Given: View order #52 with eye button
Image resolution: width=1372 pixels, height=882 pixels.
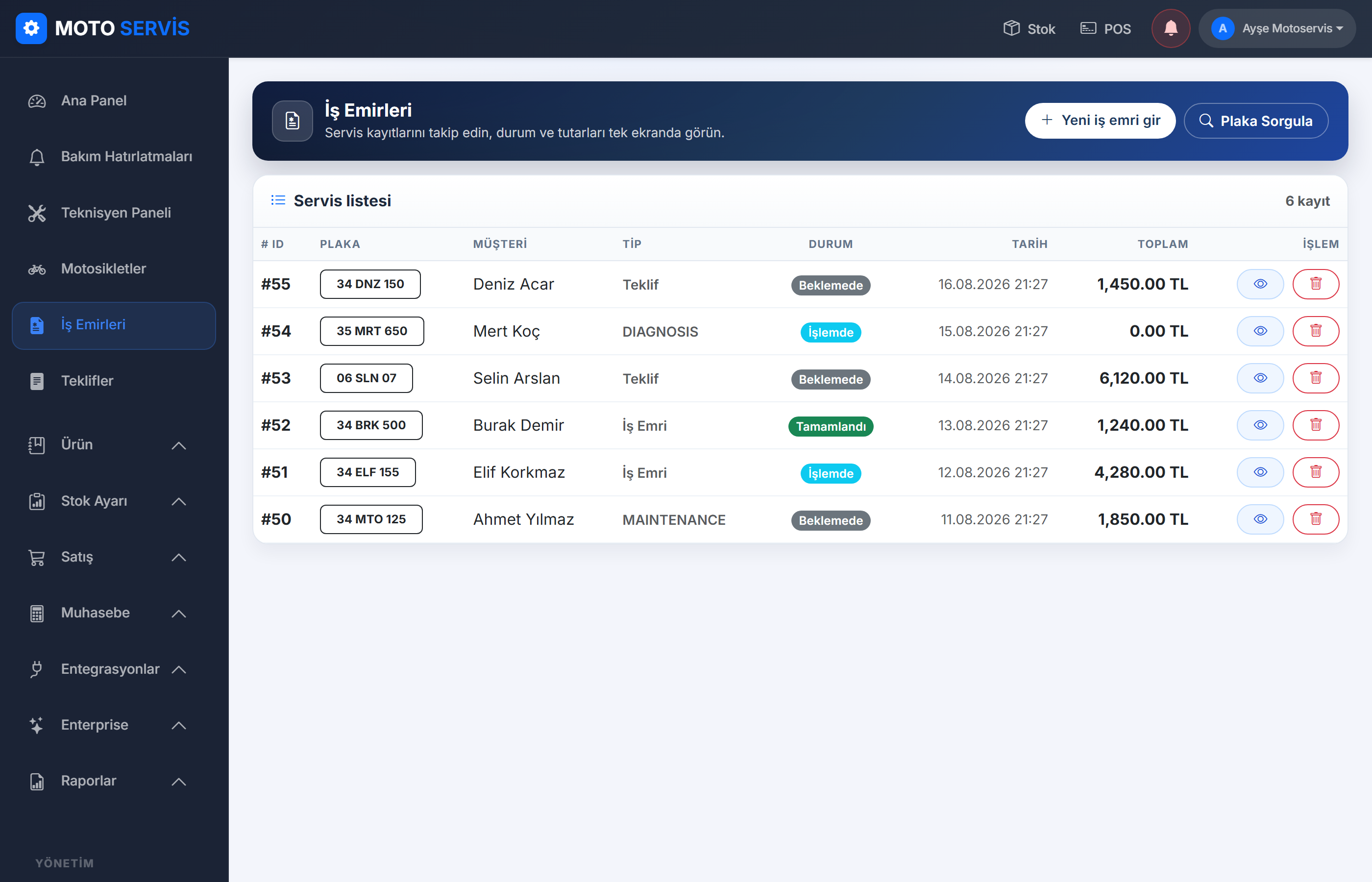Looking at the screenshot, I should coord(1260,425).
